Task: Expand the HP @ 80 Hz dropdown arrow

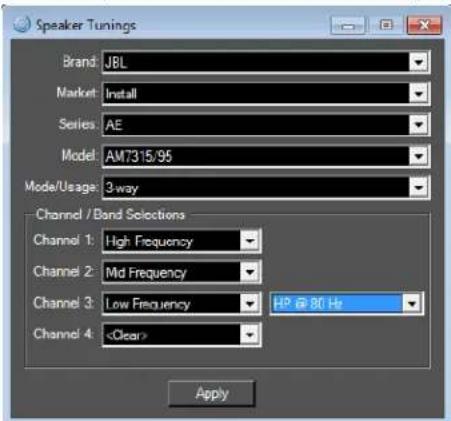Action: click(412, 303)
